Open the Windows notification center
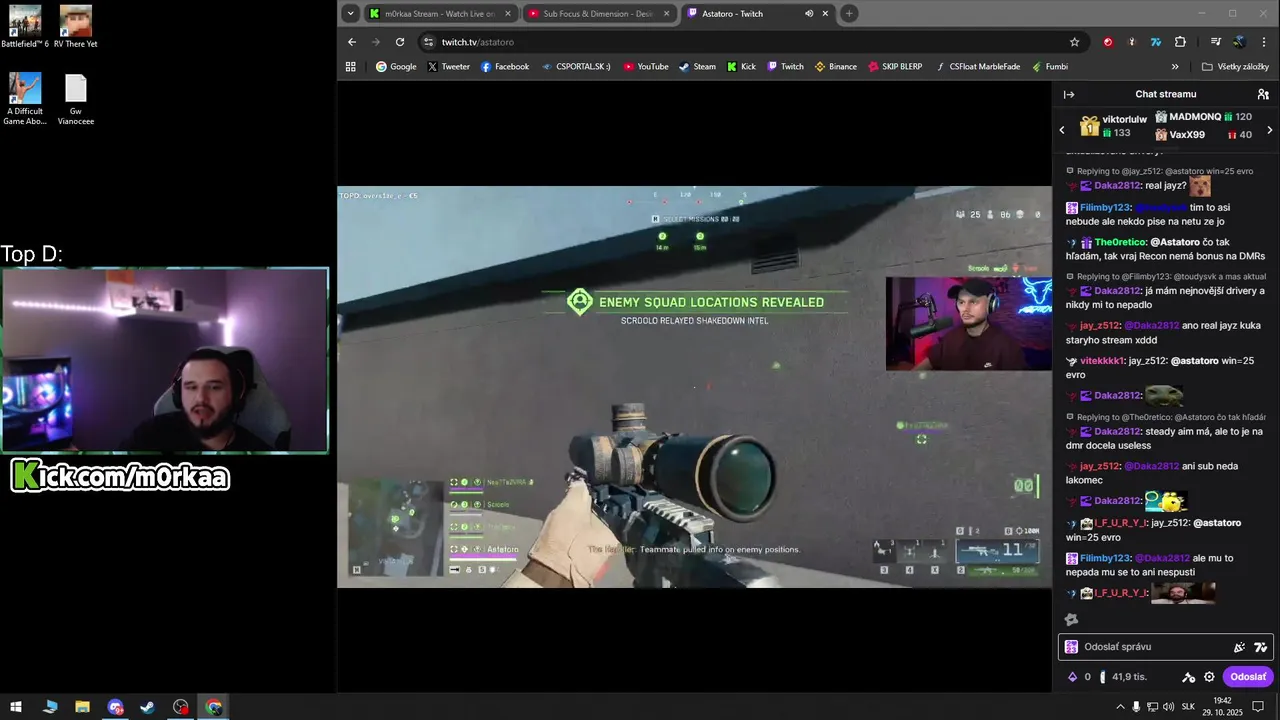The height and width of the screenshot is (720, 1280). pos(1259,707)
